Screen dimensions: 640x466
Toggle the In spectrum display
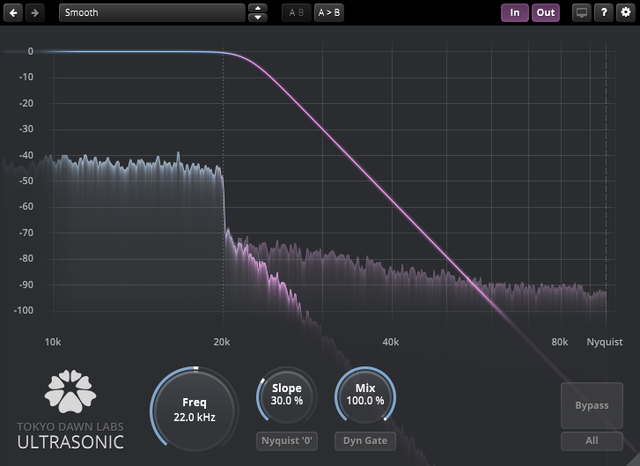pyautogui.click(x=515, y=13)
